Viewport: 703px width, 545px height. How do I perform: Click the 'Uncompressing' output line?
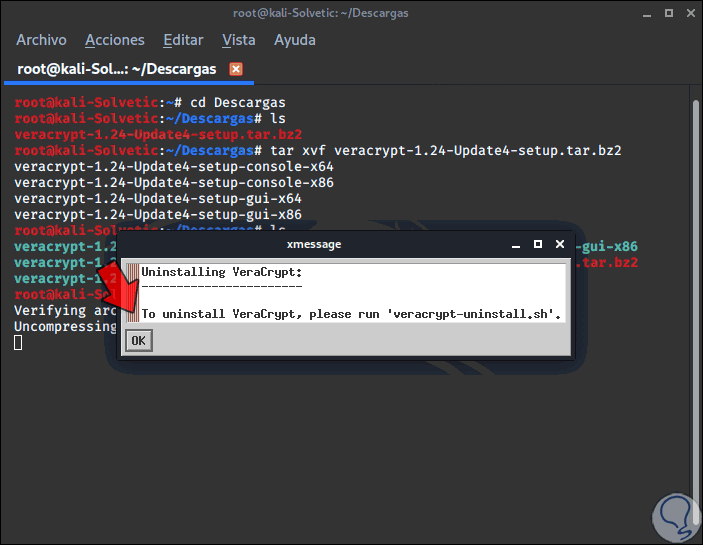pyautogui.click(x=65, y=327)
